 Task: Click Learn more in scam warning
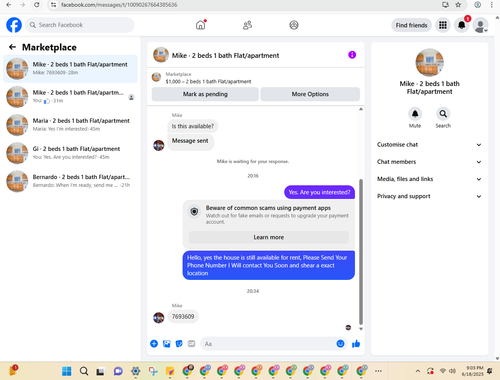tap(269, 237)
